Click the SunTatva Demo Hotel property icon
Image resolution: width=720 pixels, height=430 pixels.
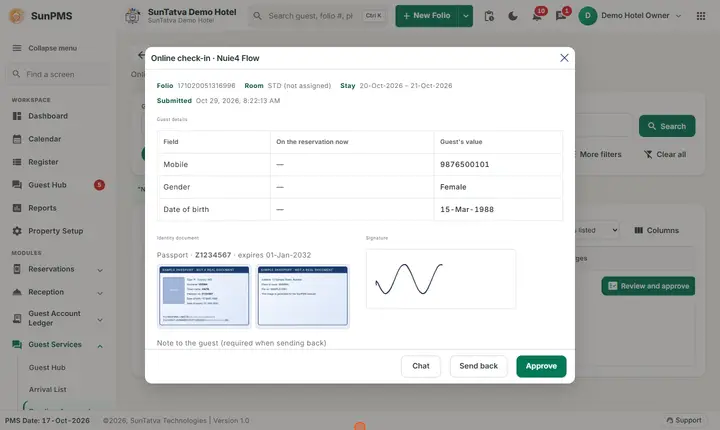click(x=133, y=16)
